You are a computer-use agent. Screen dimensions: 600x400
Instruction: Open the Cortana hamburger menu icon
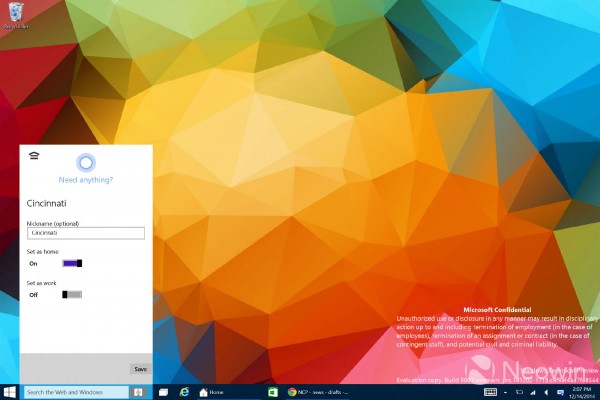point(33,155)
